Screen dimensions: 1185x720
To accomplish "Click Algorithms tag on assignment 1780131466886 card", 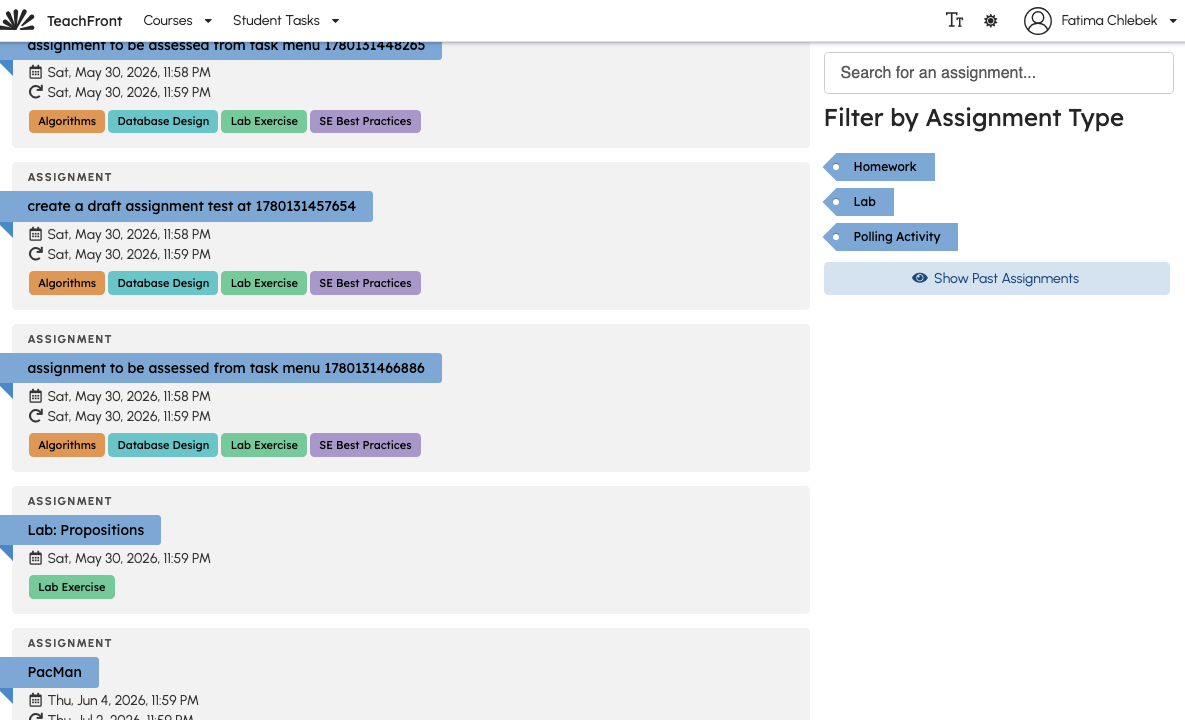I will [x=67, y=445].
